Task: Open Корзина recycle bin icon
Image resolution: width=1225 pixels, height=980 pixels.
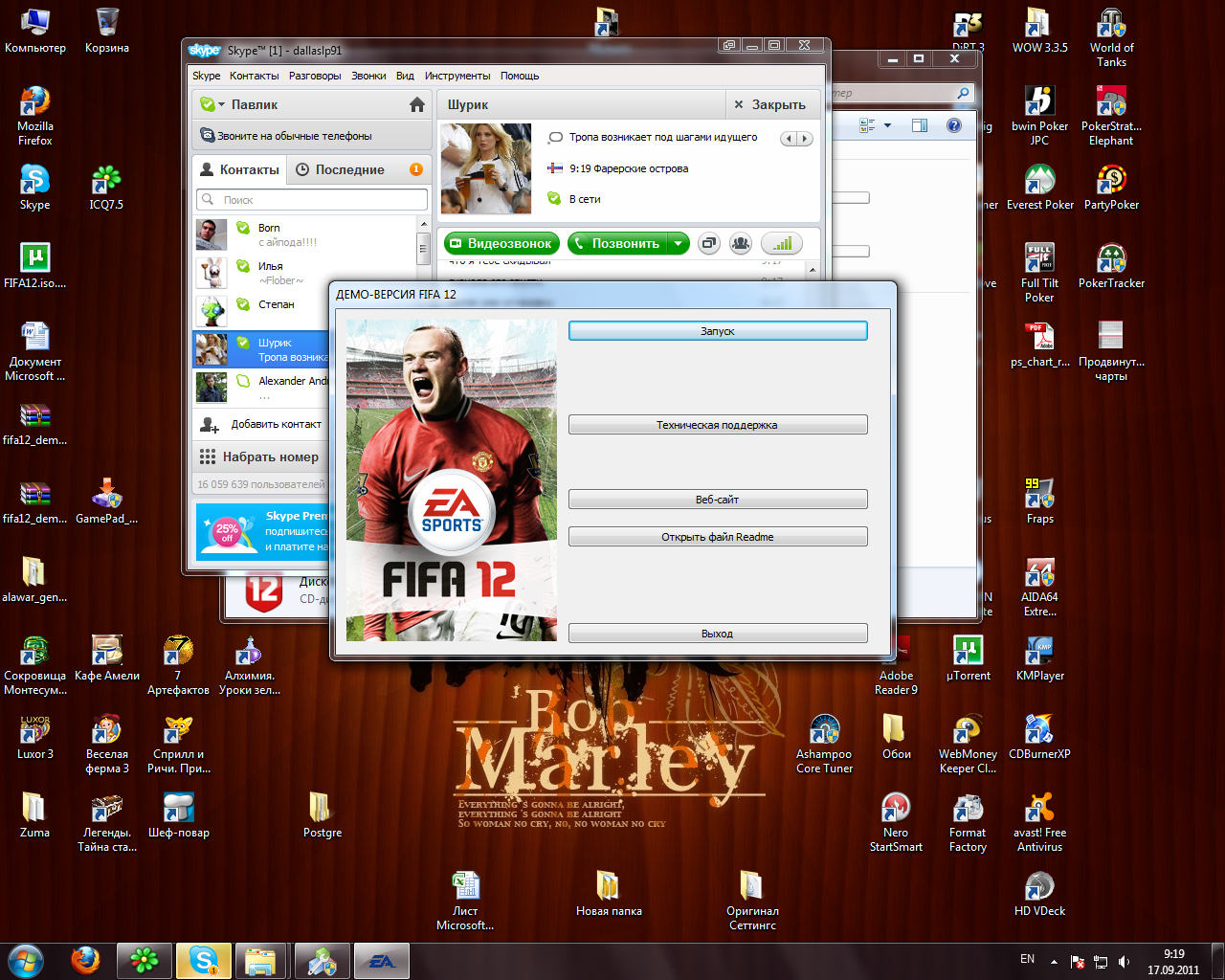Action: pos(107,32)
